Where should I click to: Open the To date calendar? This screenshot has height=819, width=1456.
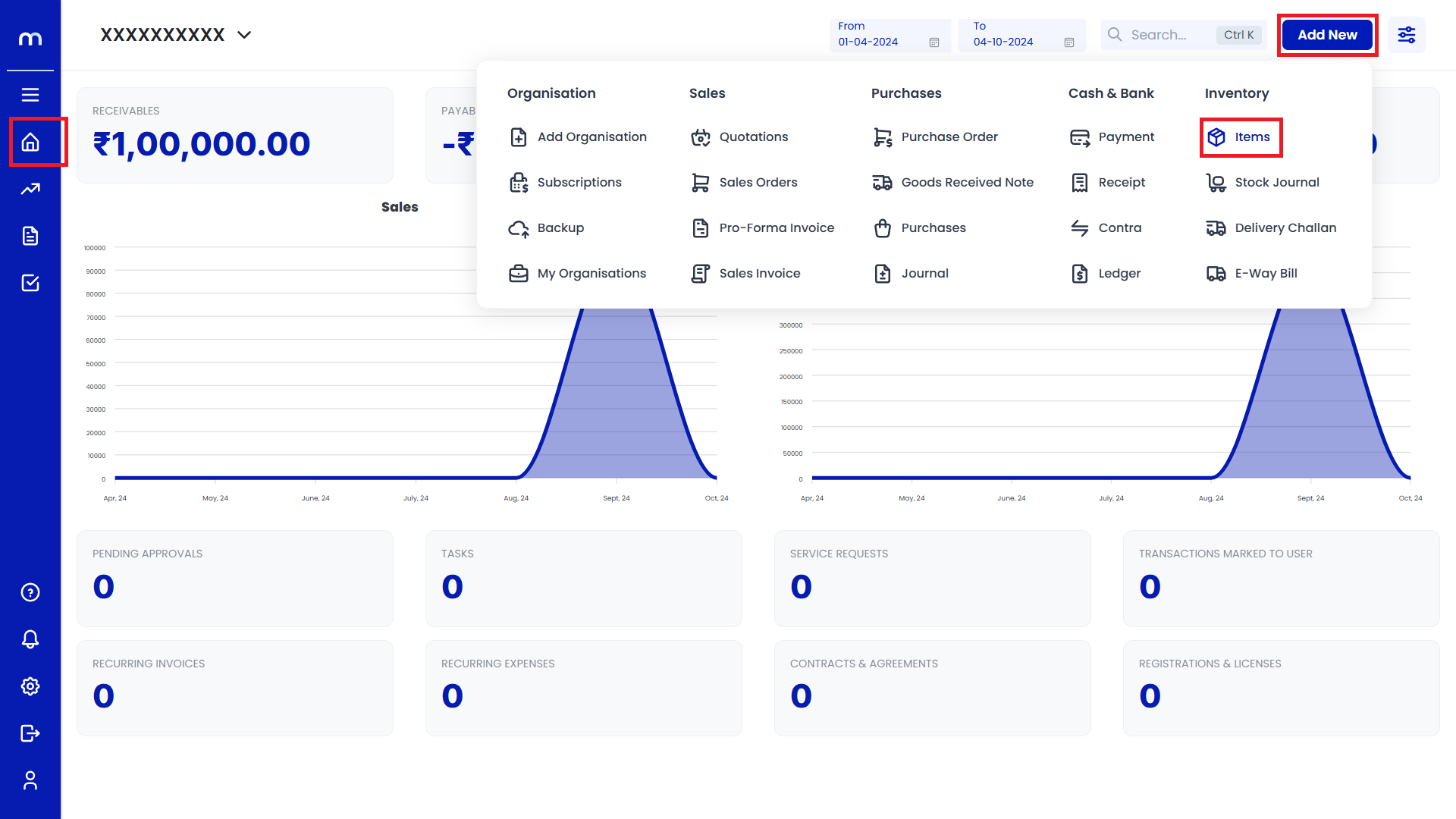1021,35
